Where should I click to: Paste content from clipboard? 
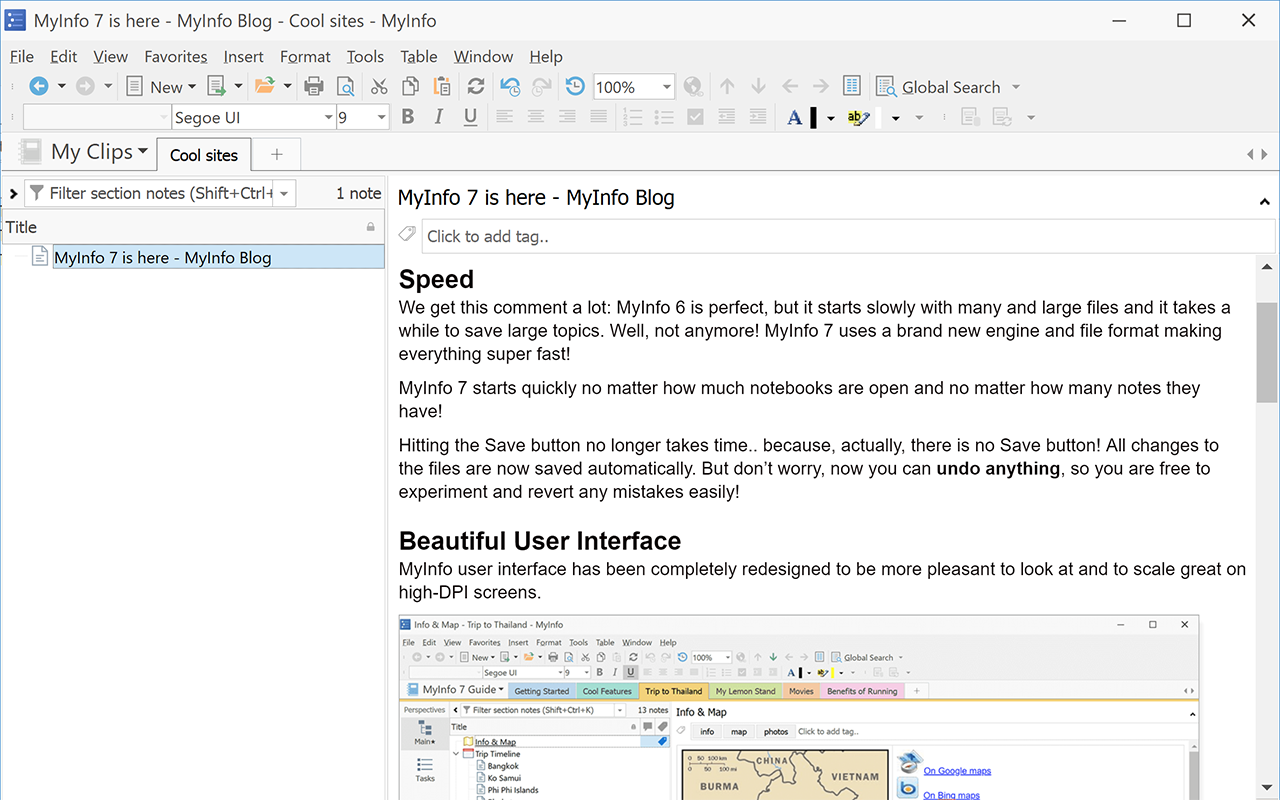pyautogui.click(x=442, y=86)
